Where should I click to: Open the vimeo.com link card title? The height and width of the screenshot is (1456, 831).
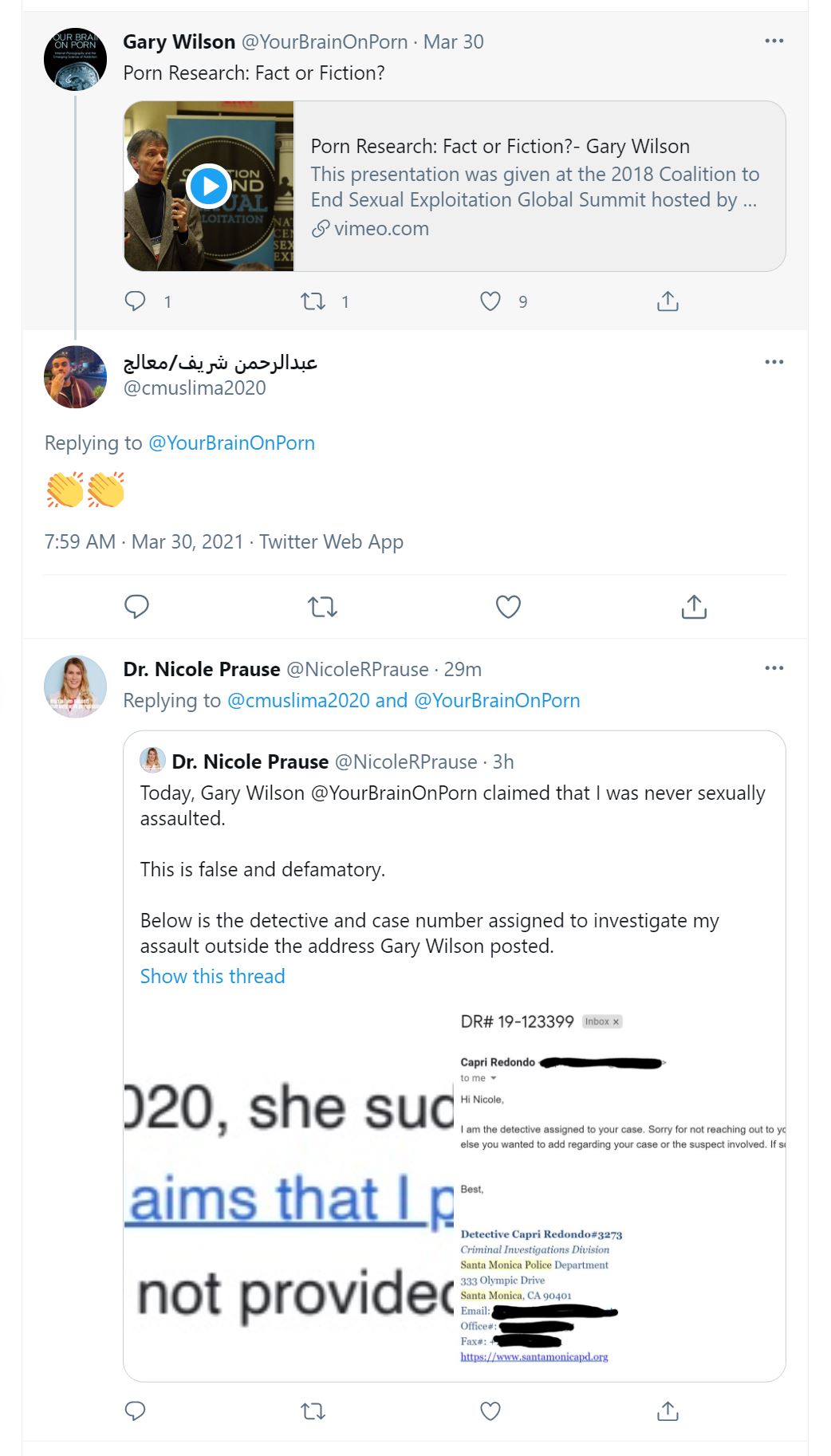pos(500,147)
